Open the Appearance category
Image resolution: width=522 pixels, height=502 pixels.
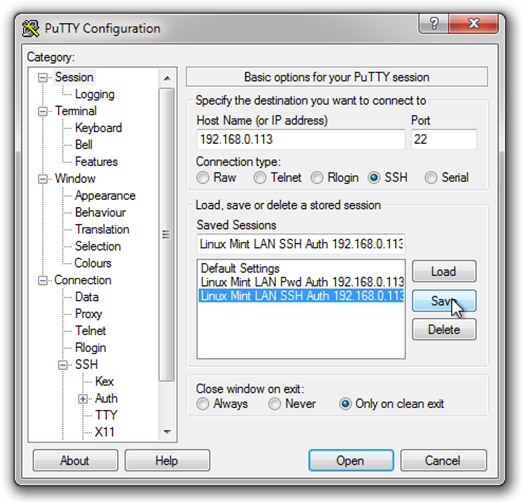[105, 196]
